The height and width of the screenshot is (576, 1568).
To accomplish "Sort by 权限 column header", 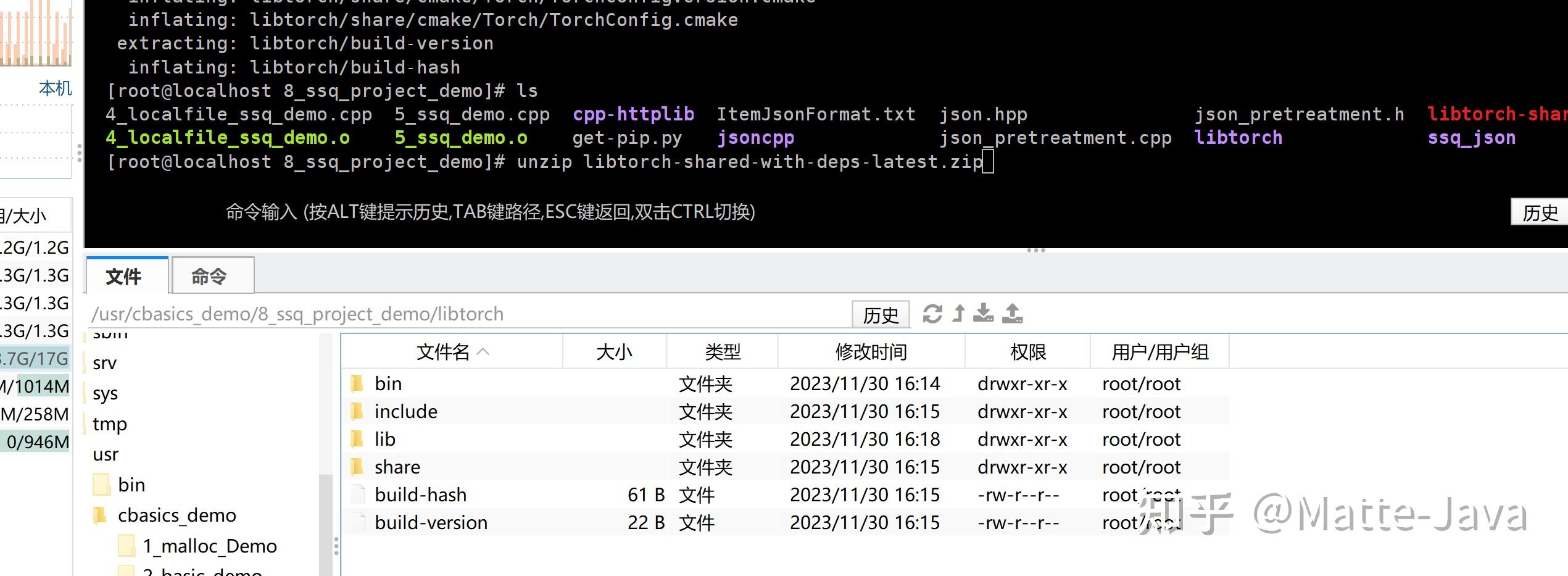I will pos(1027,352).
